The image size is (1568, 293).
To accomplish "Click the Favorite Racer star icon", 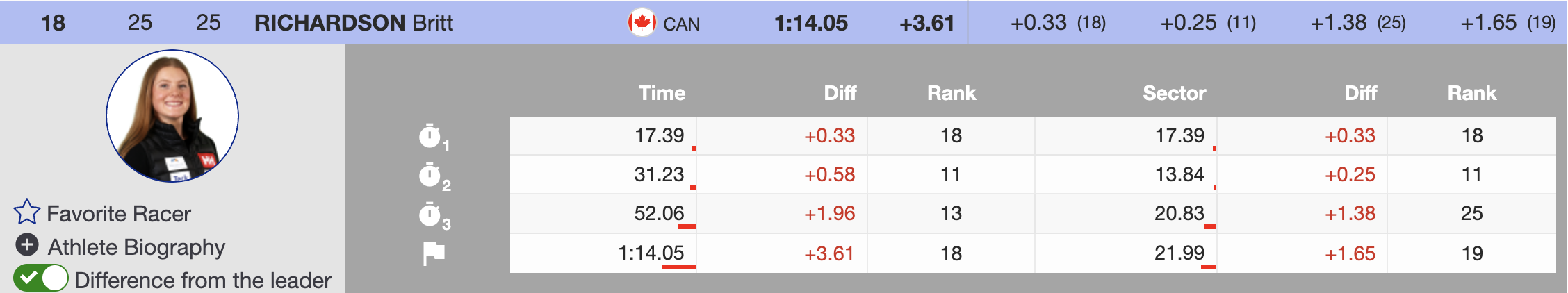I will [27, 212].
